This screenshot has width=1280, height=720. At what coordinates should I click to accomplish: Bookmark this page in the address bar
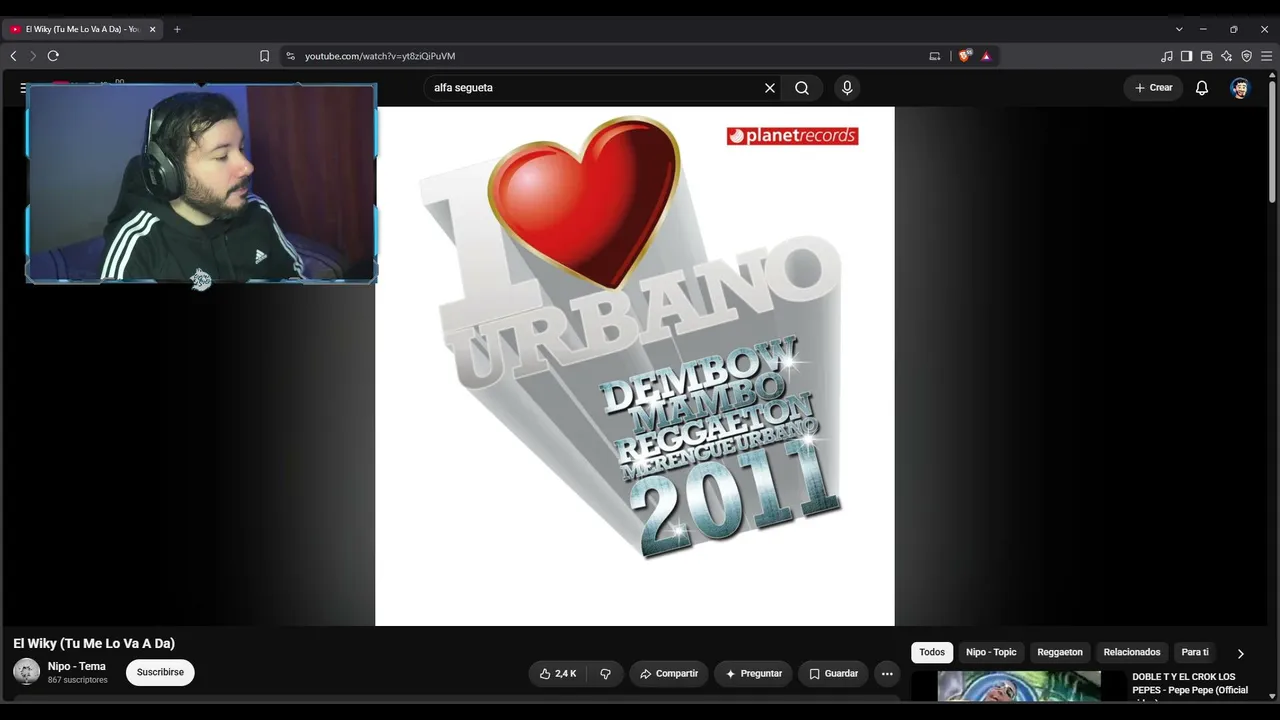pyautogui.click(x=264, y=56)
